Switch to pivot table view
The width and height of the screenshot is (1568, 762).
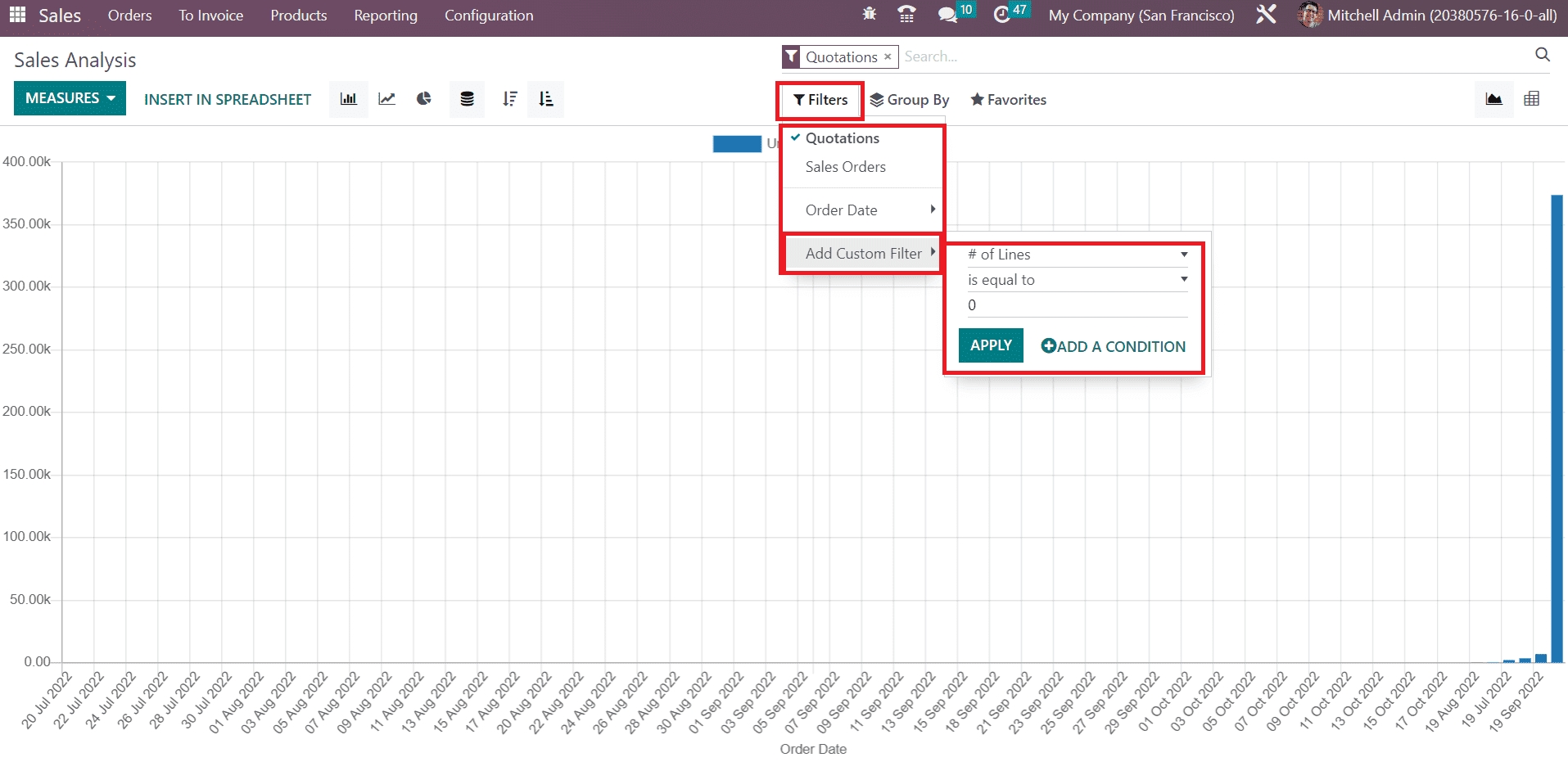coord(1531,99)
